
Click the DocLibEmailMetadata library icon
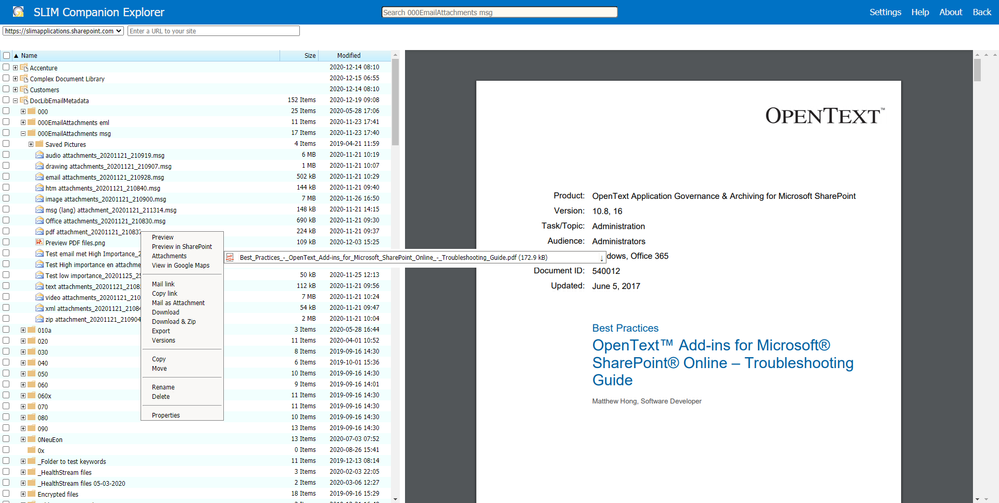pos(24,101)
